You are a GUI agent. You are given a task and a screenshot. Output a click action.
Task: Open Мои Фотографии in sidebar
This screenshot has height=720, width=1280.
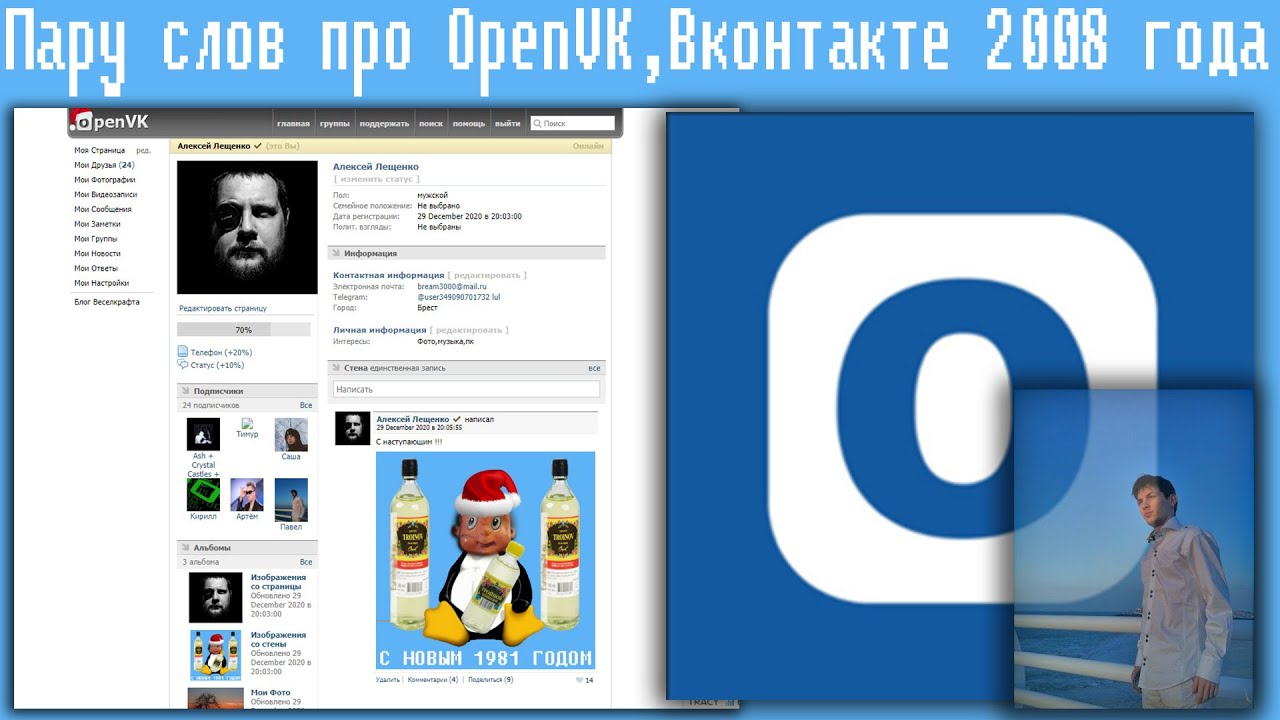(x=105, y=180)
